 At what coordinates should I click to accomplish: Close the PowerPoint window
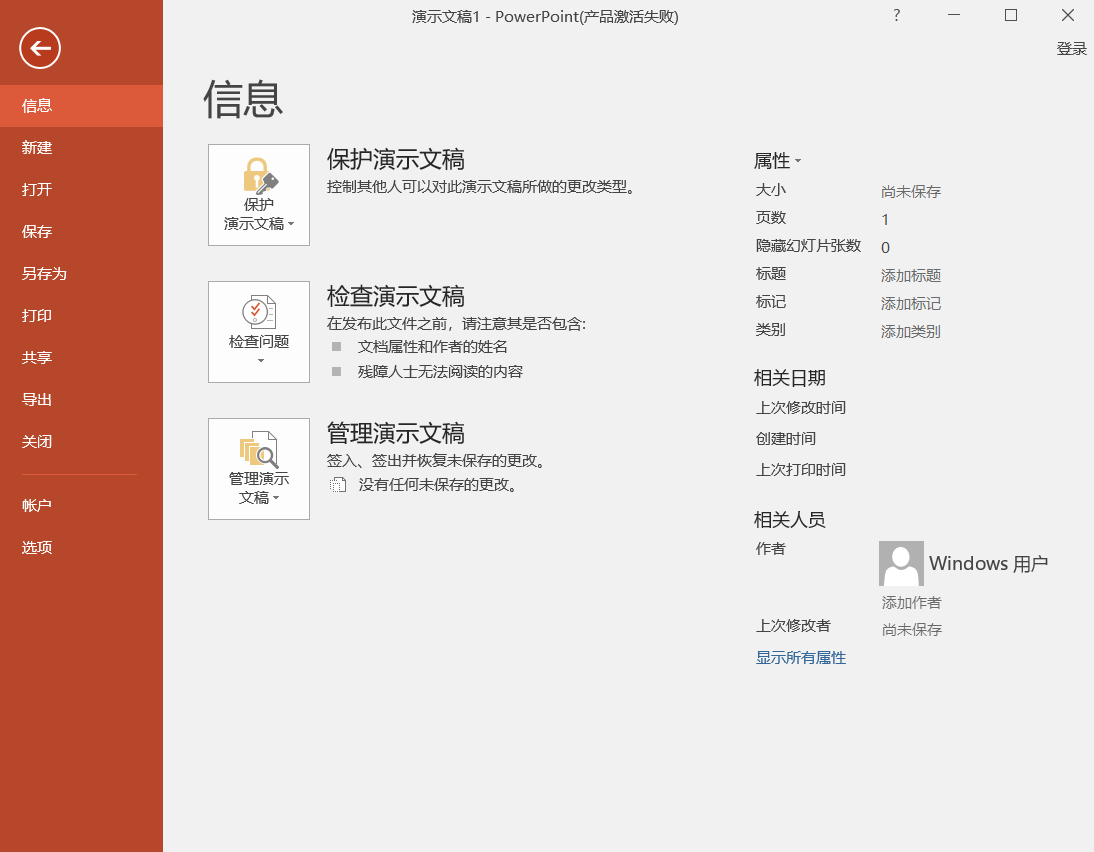pos(1067,15)
